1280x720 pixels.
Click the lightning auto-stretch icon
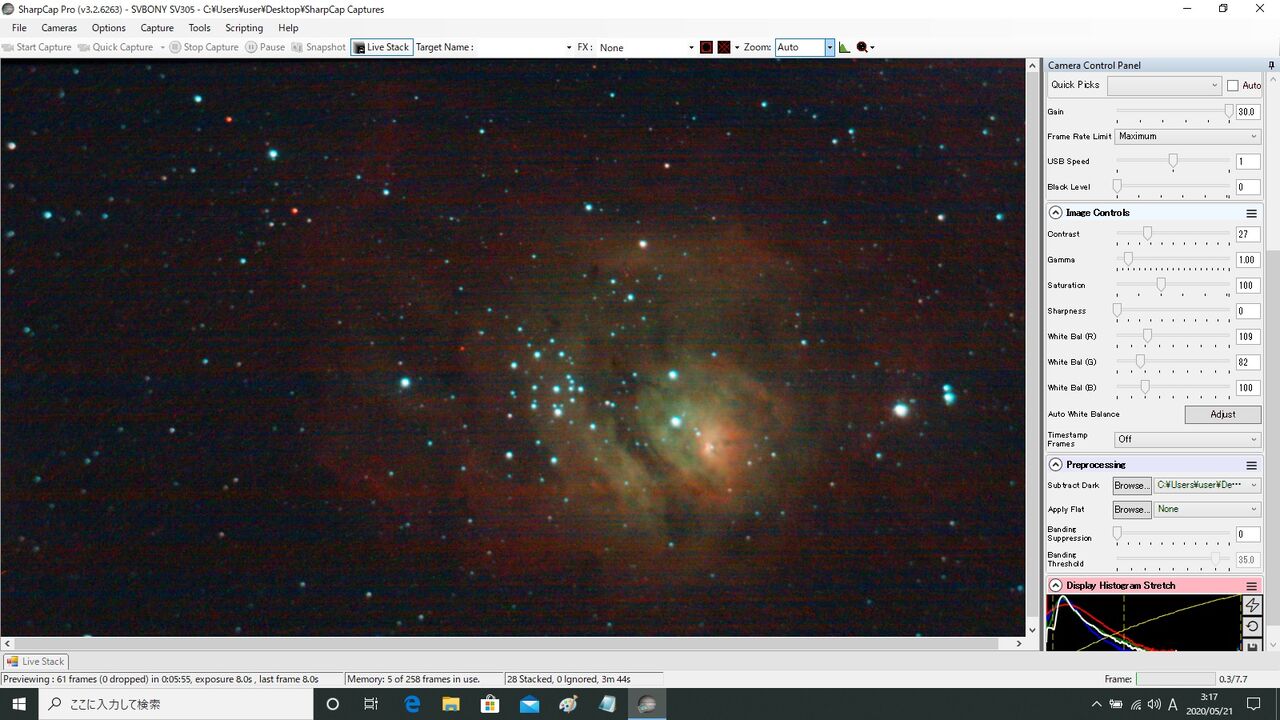tap(1252, 606)
